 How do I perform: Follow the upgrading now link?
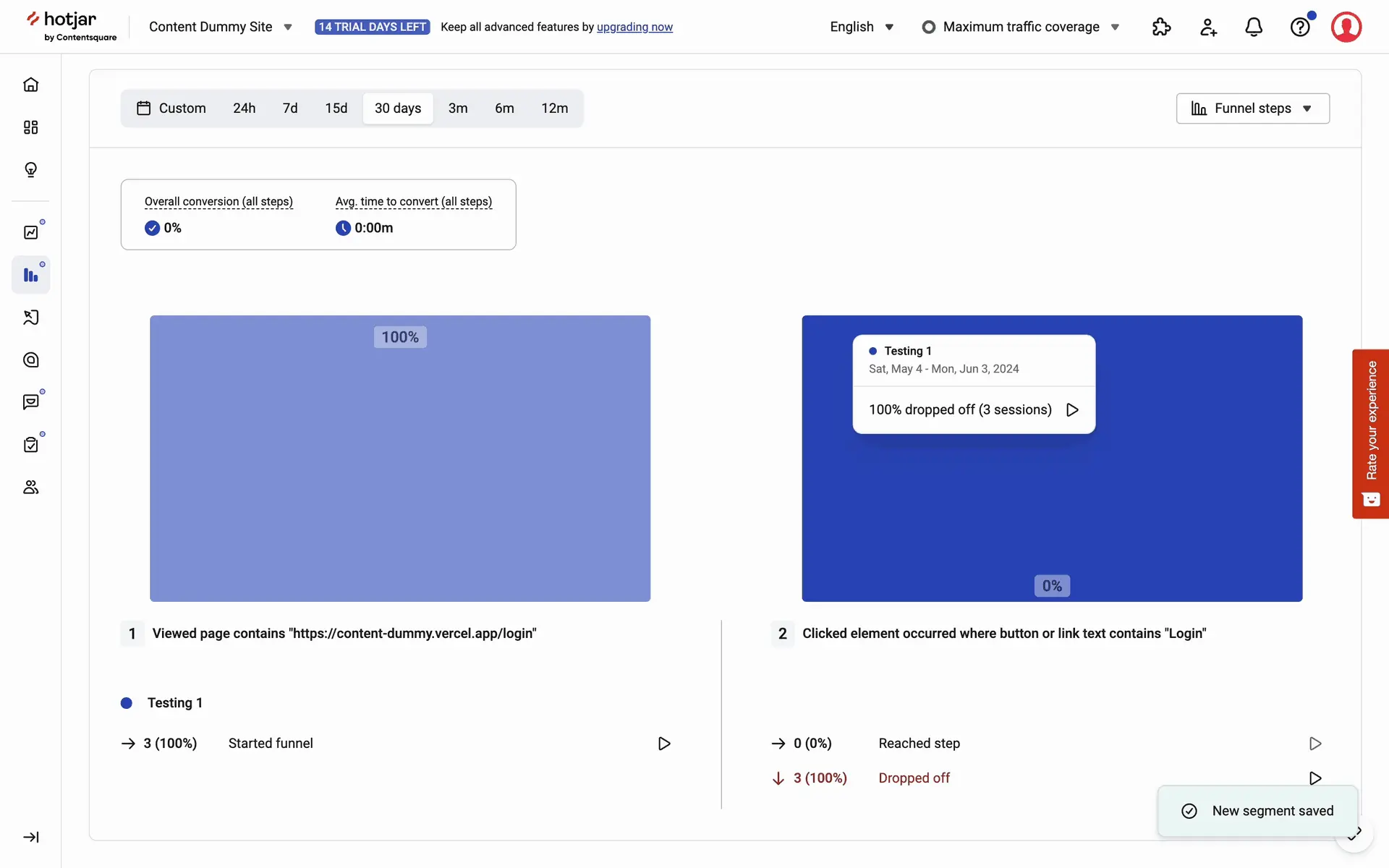click(634, 27)
